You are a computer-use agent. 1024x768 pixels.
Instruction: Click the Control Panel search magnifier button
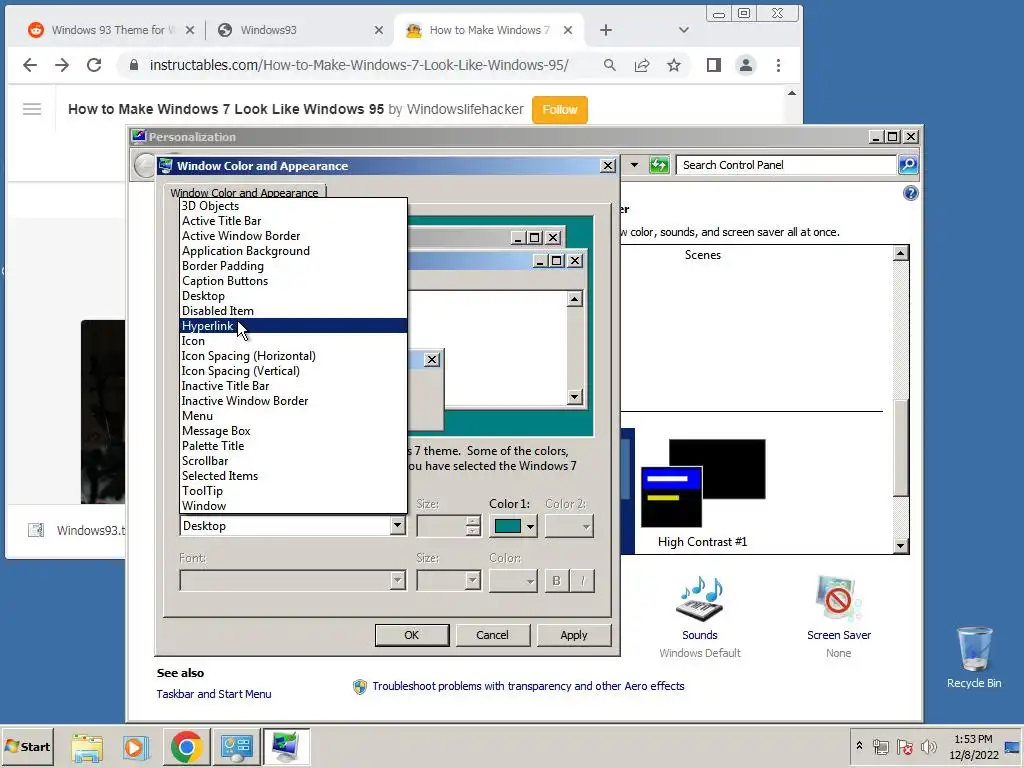[x=908, y=165]
